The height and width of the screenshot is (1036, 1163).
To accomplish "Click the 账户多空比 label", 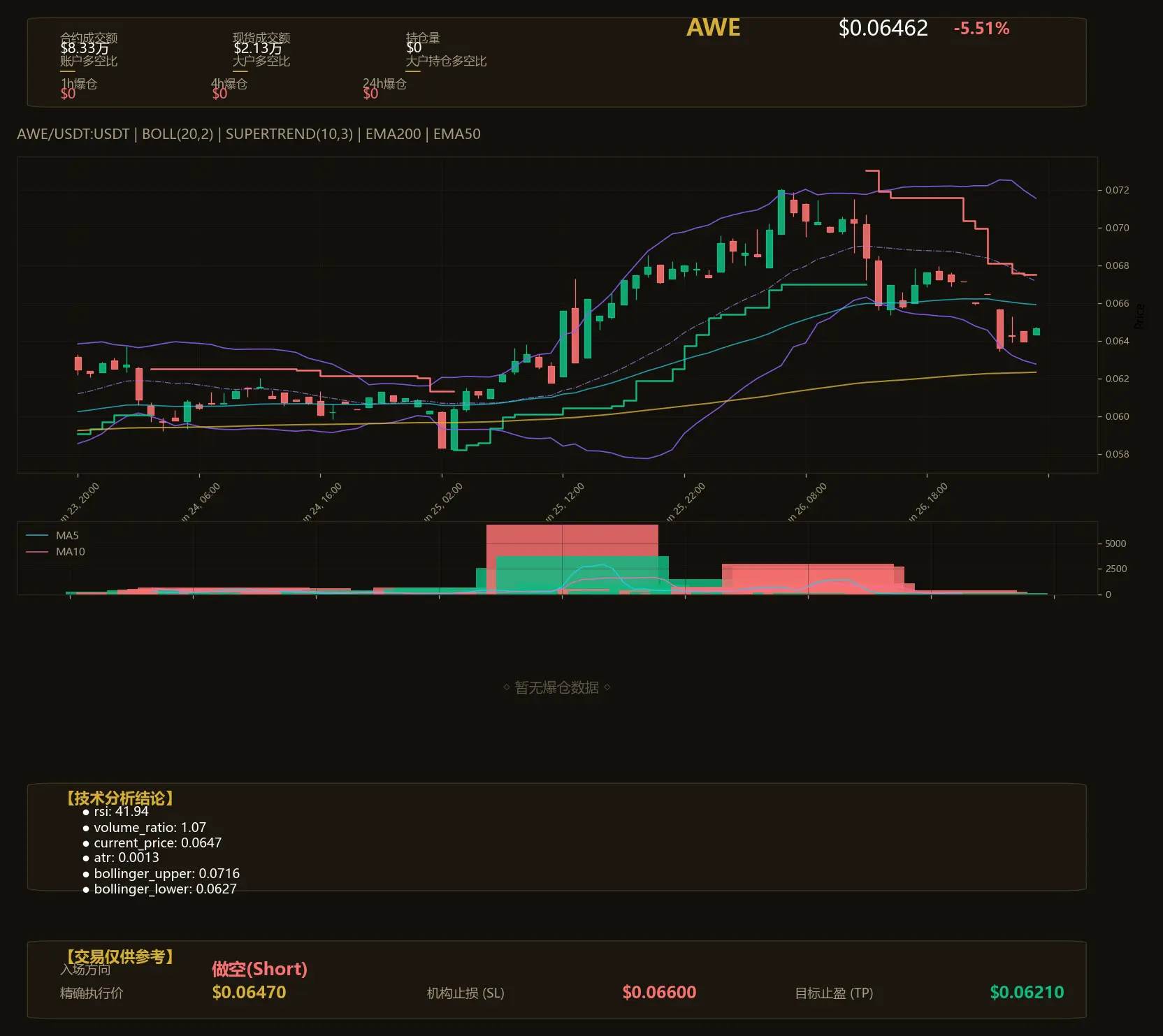I will tap(89, 61).
